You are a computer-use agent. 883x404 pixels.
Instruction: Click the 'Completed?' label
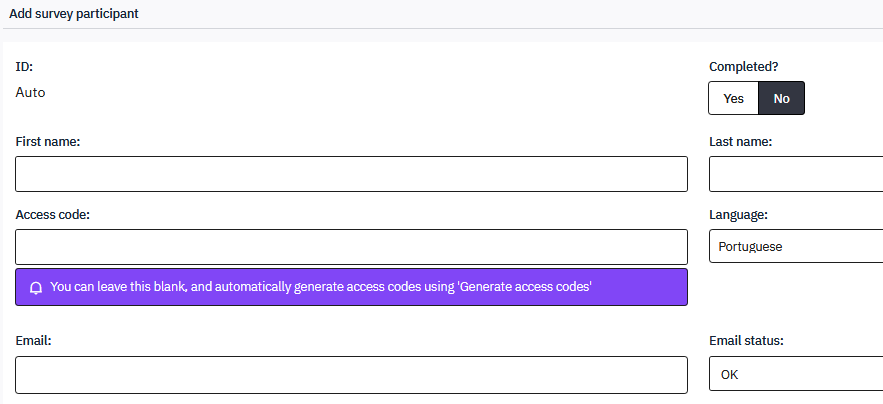(743, 67)
